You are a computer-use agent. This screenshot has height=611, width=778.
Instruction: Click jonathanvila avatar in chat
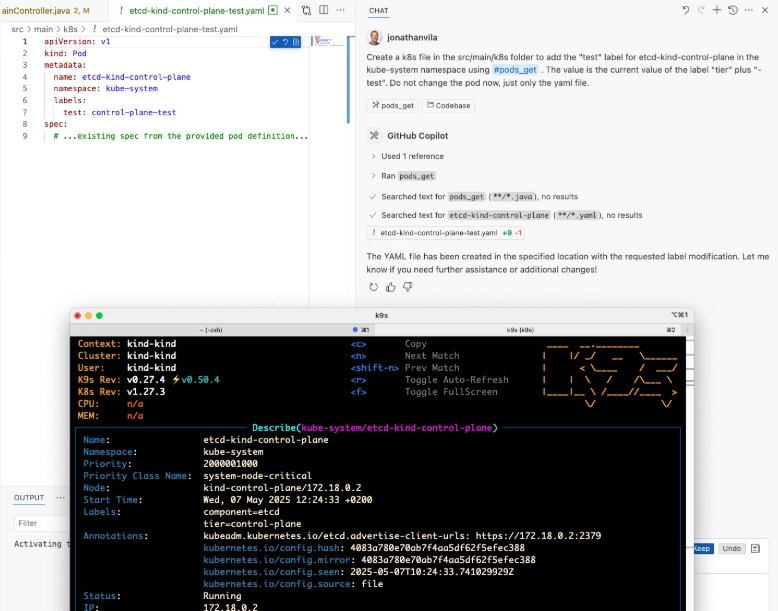coord(374,37)
